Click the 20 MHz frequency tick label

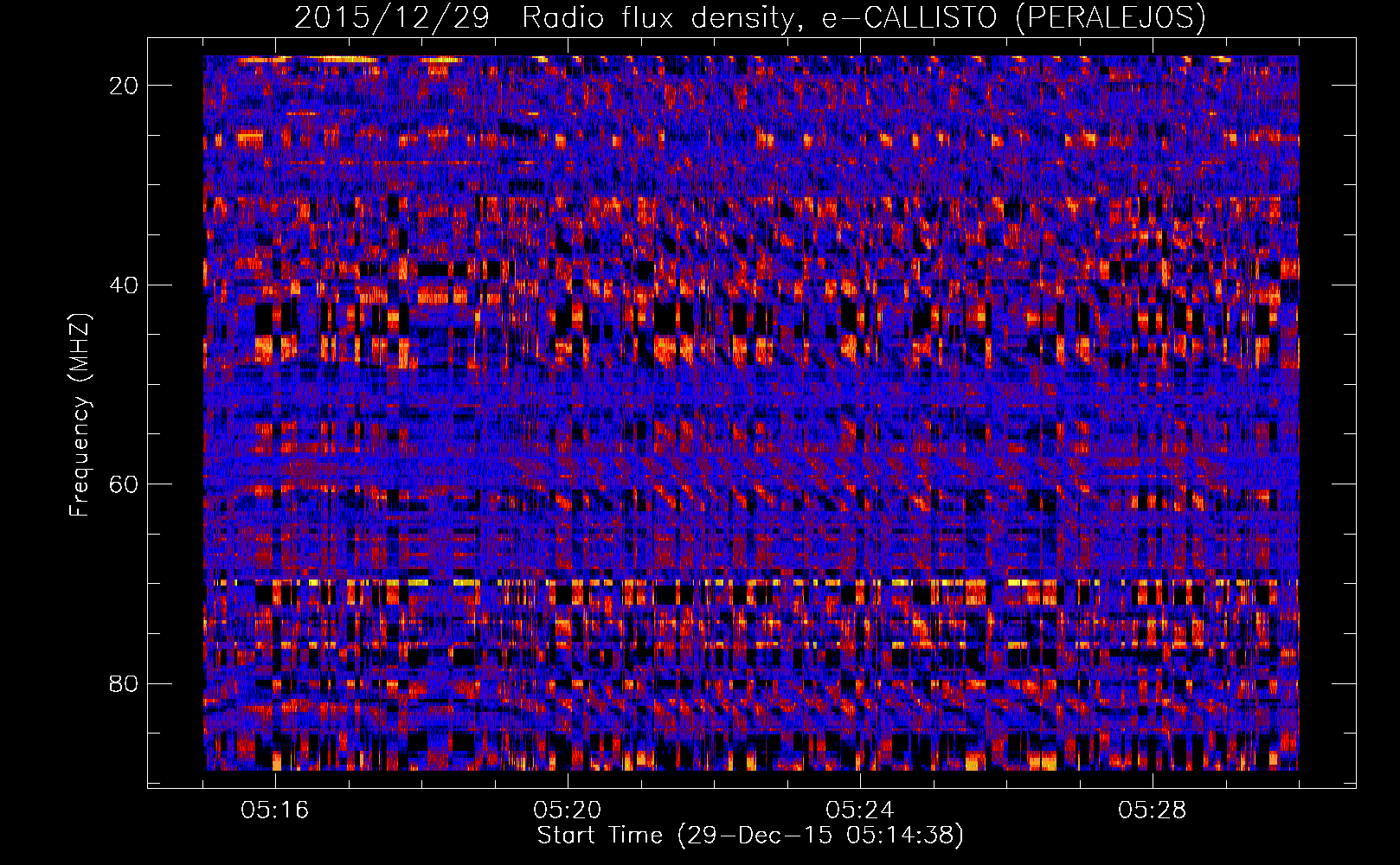tap(125, 86)
